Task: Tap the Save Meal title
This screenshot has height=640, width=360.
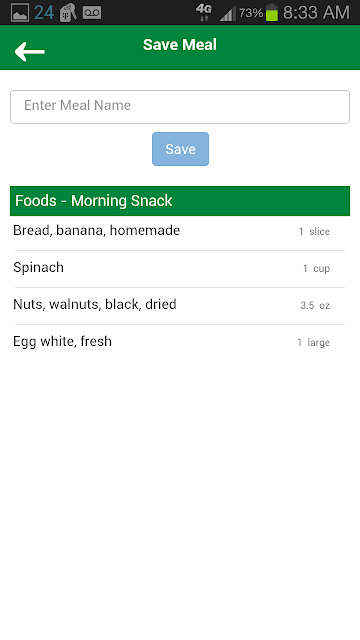Action: (x=180, y=45)
